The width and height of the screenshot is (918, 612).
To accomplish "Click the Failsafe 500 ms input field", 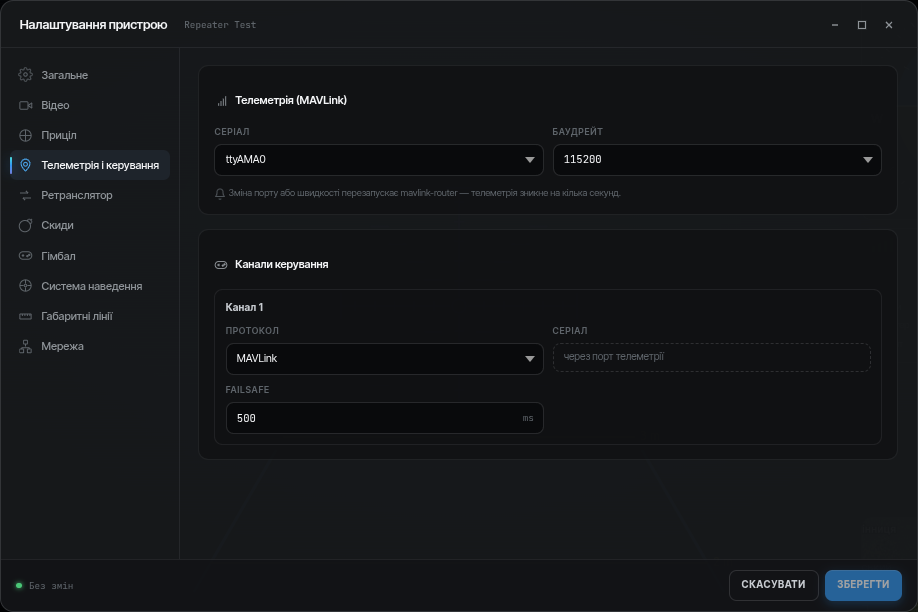I will tap(385, 418).
